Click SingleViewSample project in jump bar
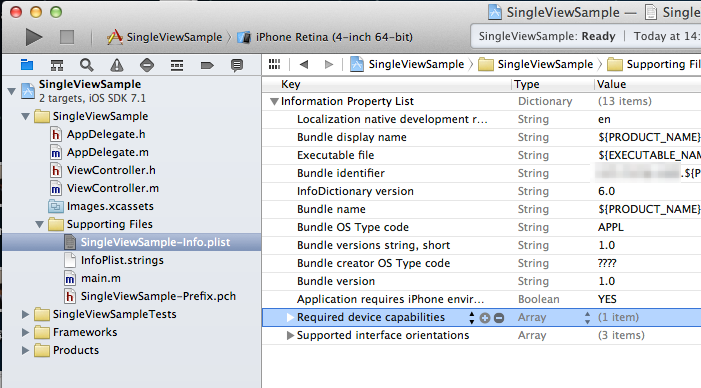701x388 pixels. 407,64
